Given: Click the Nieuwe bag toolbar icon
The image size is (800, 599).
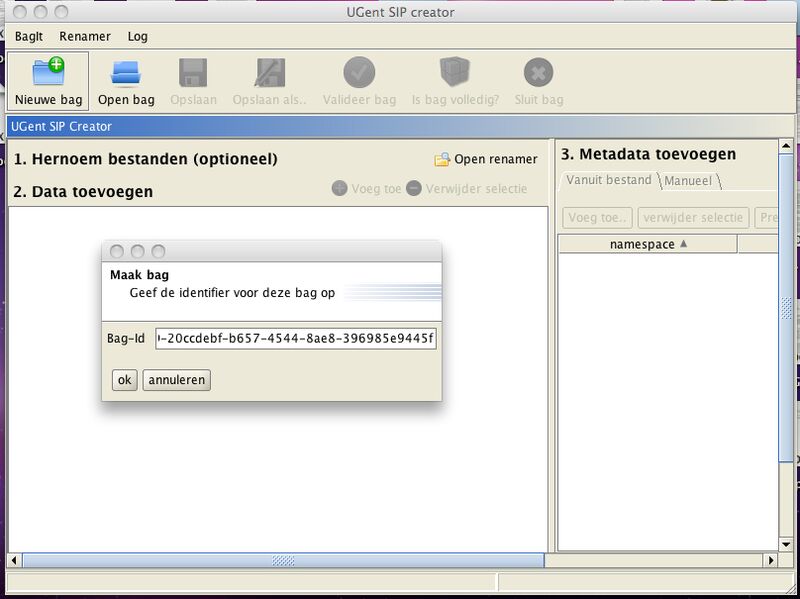Looking at the screenshot, I should (x=48, y=73).
